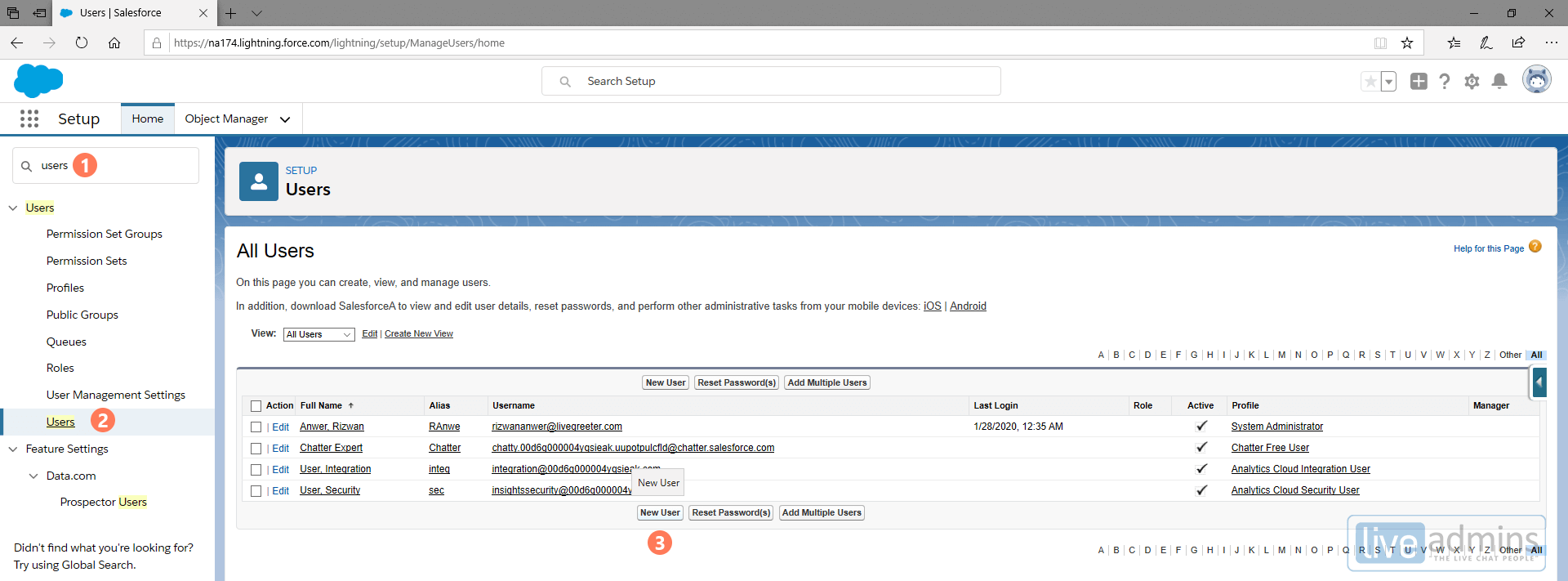The height and width of the screenshot is (581, 1568).
Task: Open Roles in the sidebar
Action: pos(60,368)
